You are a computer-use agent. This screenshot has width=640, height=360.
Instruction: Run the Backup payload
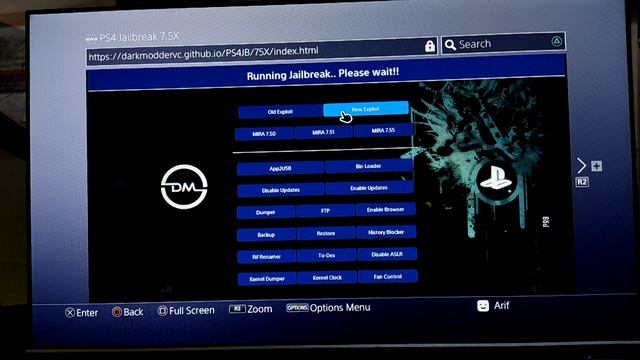click(x=266, y=235)
